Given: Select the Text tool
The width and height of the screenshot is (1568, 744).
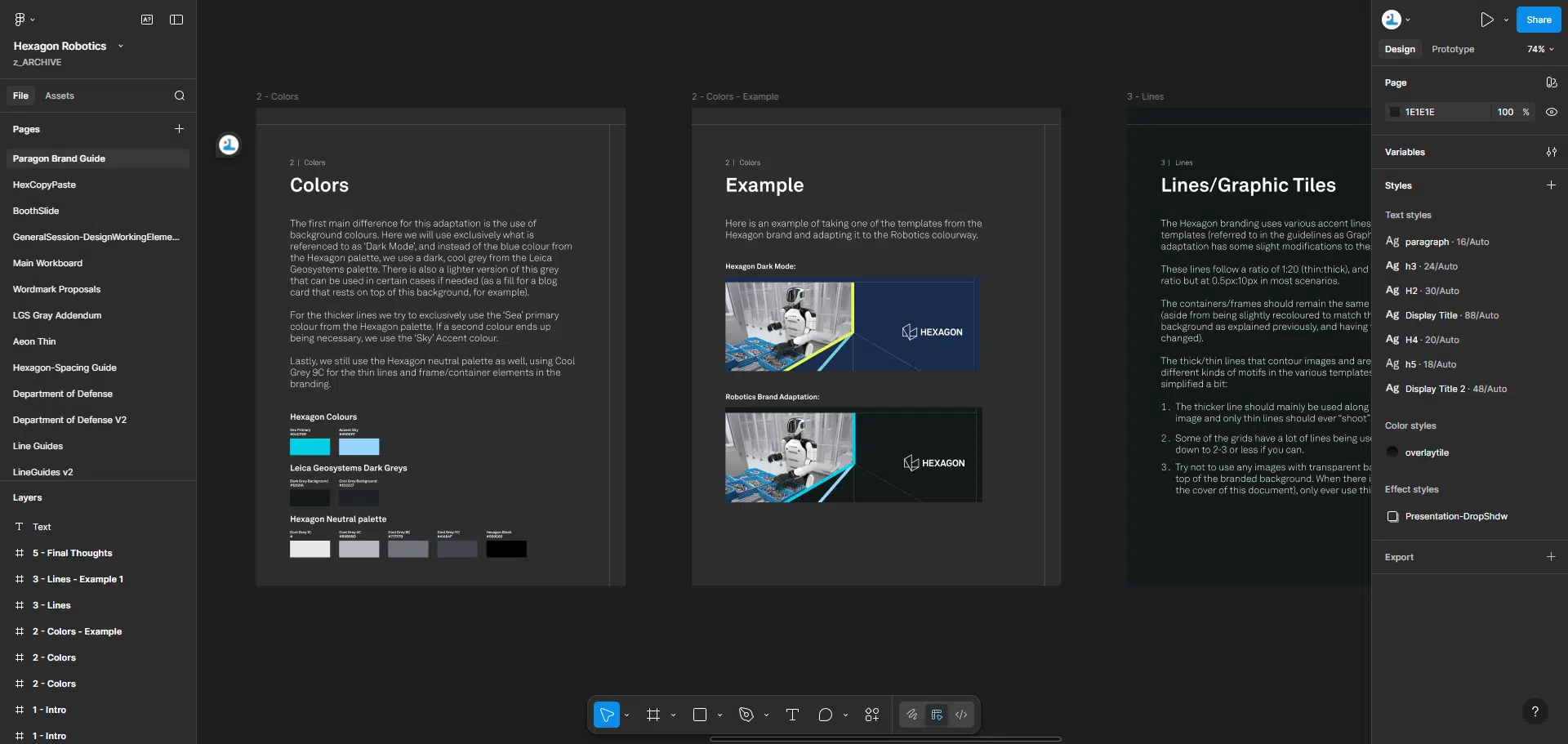Looking at the screenshot, I should pos(792,715).
